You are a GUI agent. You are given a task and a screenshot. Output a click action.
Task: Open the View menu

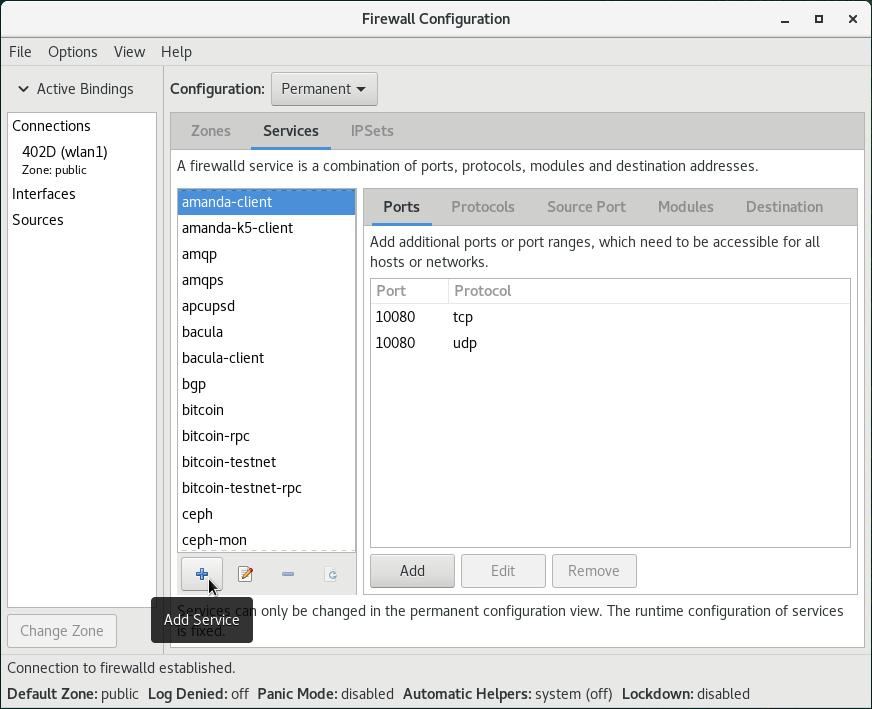129,52
